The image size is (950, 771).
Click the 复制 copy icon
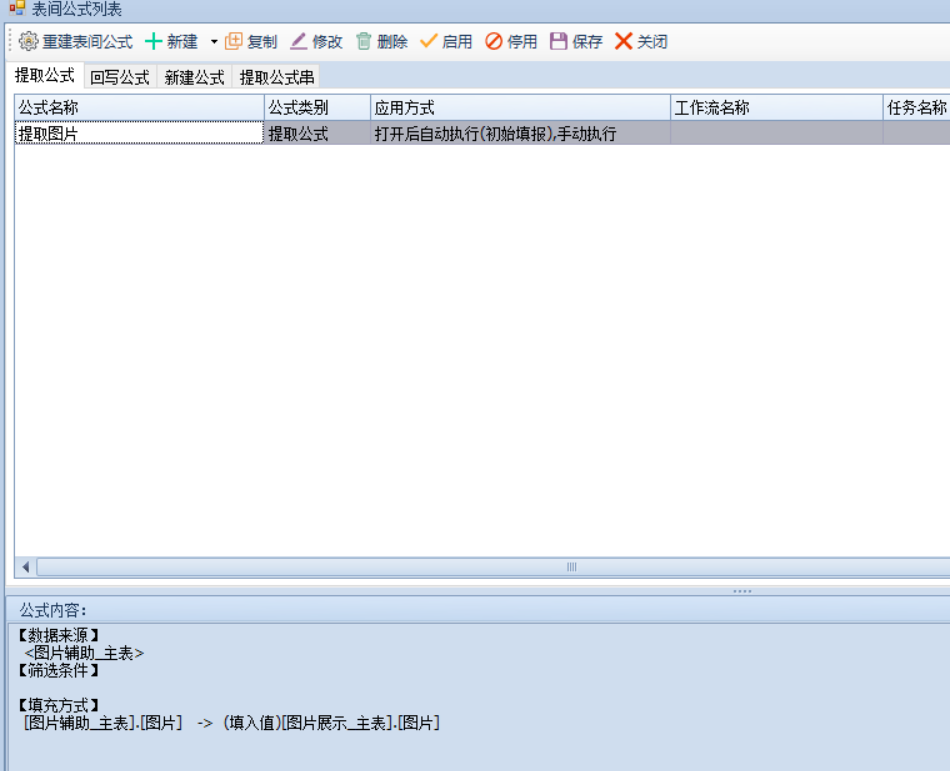(234, 42)
